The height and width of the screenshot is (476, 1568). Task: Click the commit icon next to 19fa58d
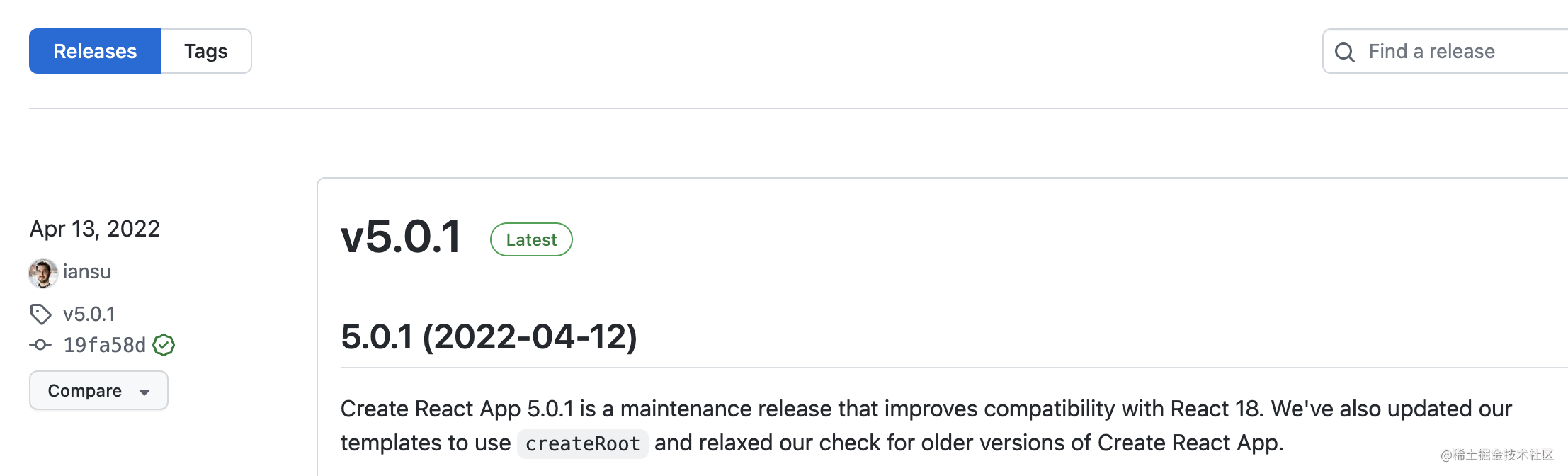click(x=40, y=345)
